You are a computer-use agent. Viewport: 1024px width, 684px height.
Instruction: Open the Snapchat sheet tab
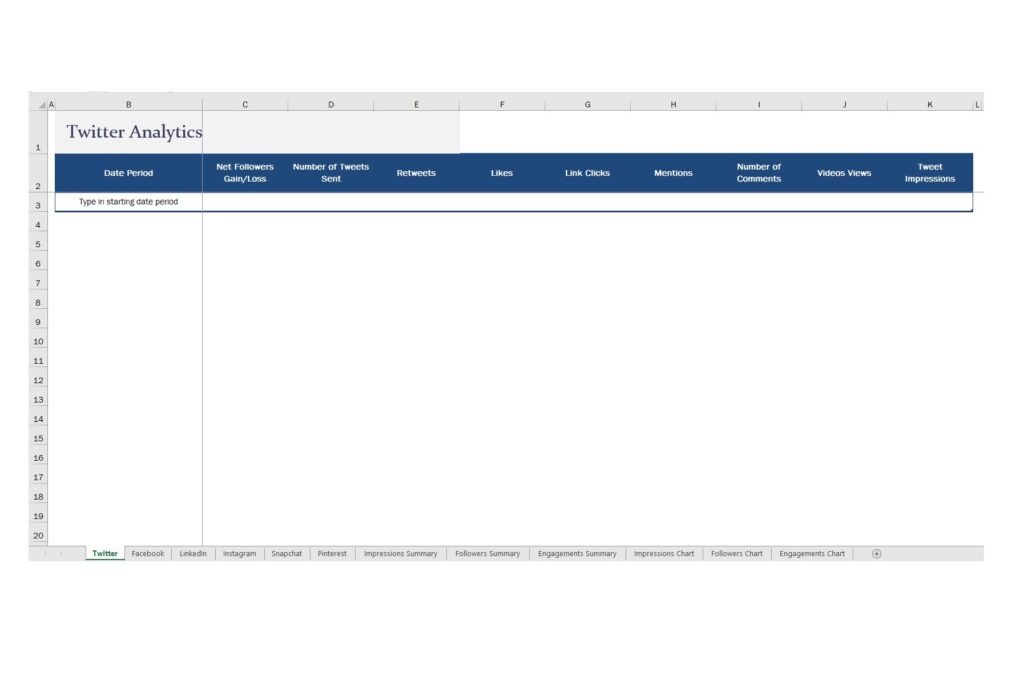(x=287, y=553)
